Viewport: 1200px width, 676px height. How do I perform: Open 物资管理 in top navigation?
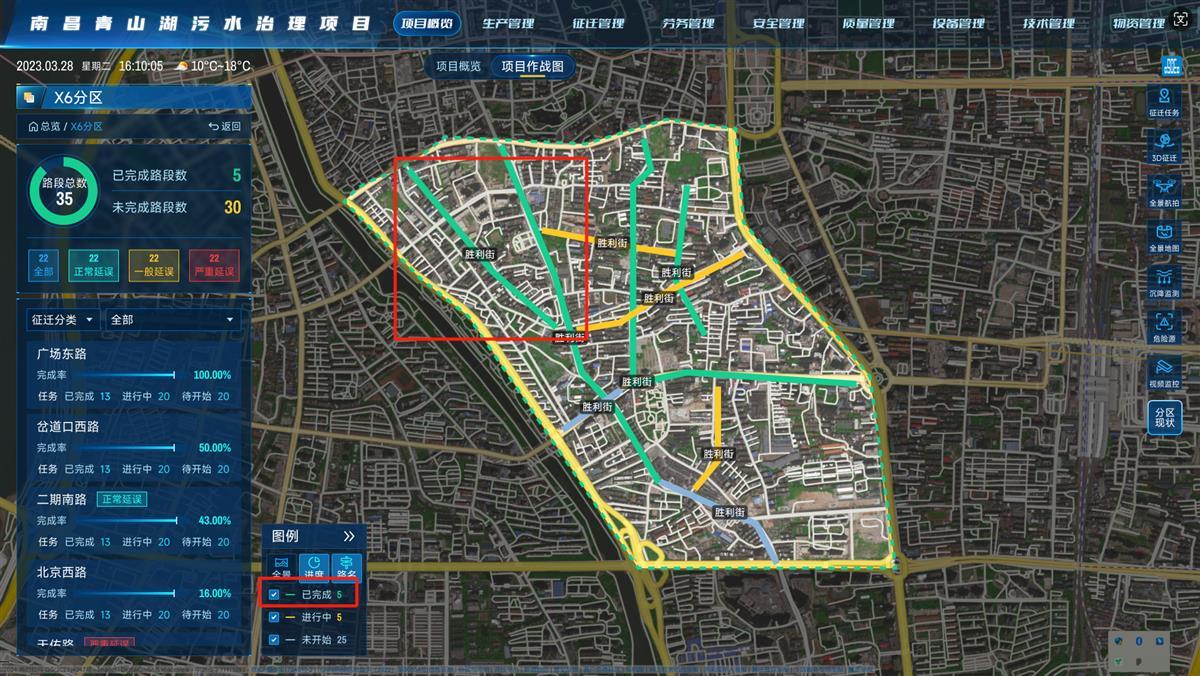click(x=1138, y=23)
